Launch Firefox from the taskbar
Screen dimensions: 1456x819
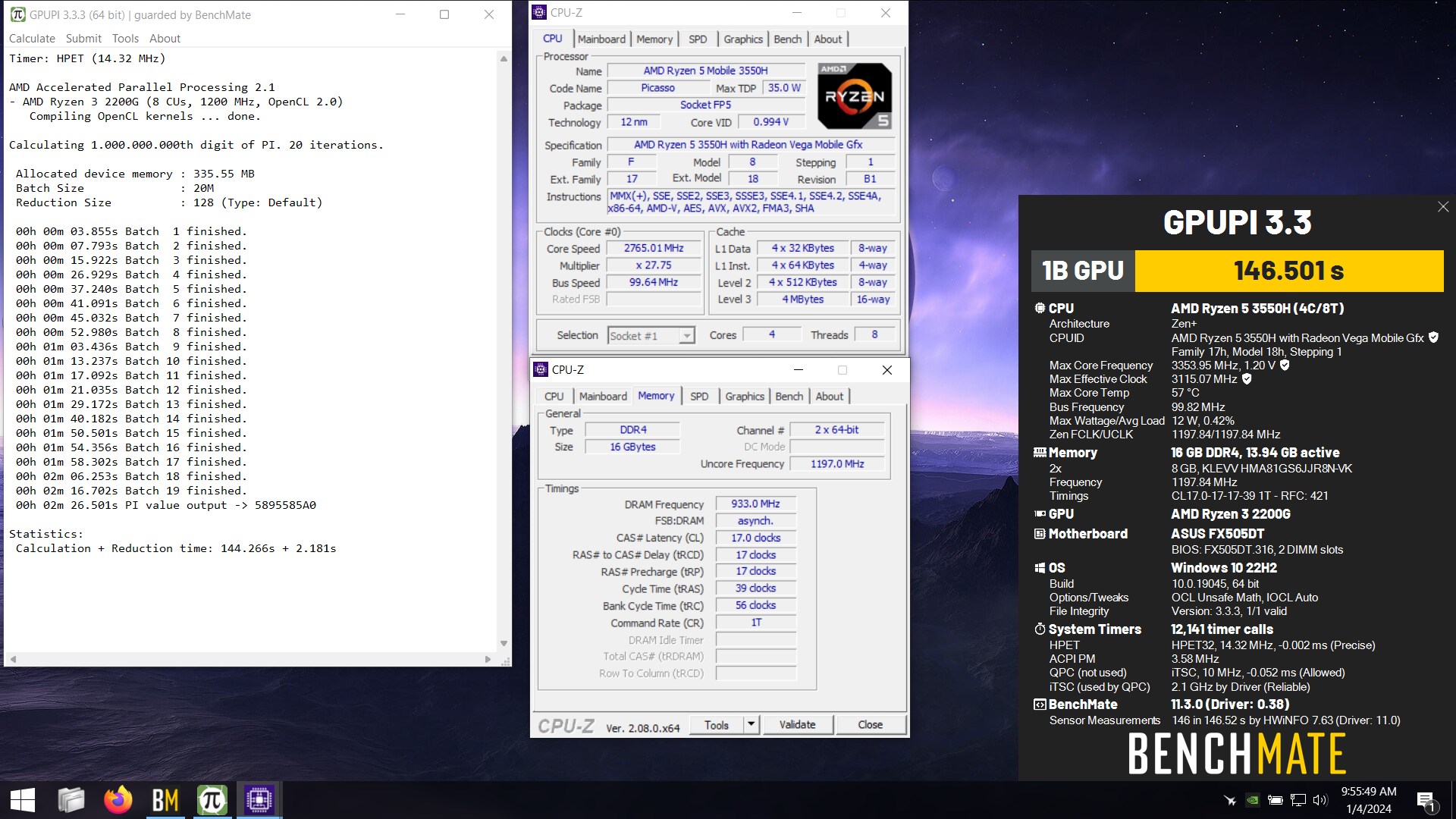[118, 800]
